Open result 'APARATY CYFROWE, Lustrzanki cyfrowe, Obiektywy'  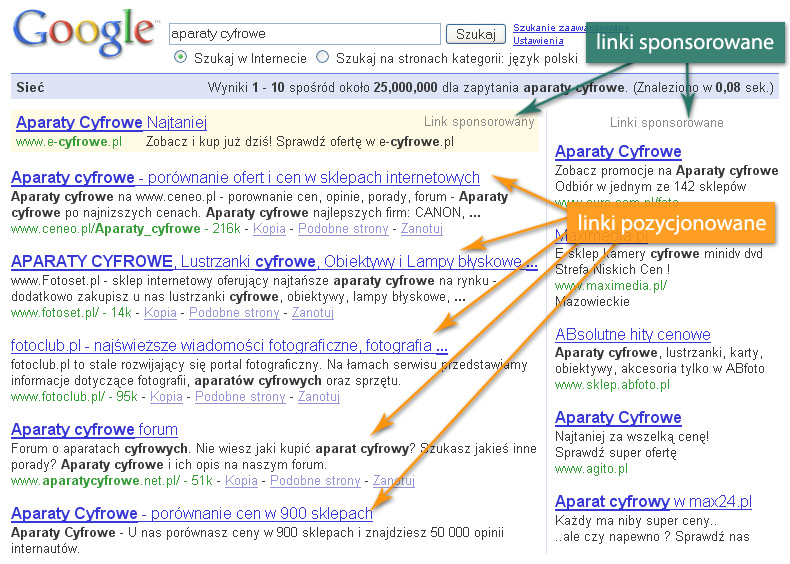pyautogui.click(x=274, y=262)
